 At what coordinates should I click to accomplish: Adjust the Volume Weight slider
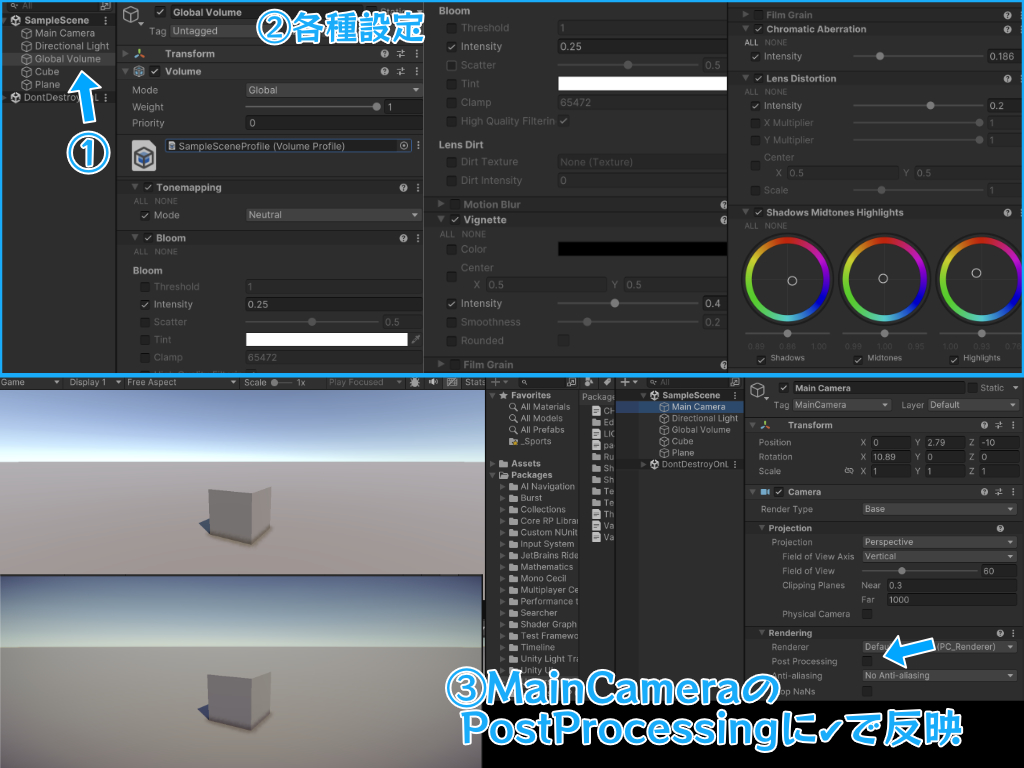(312, 106)
